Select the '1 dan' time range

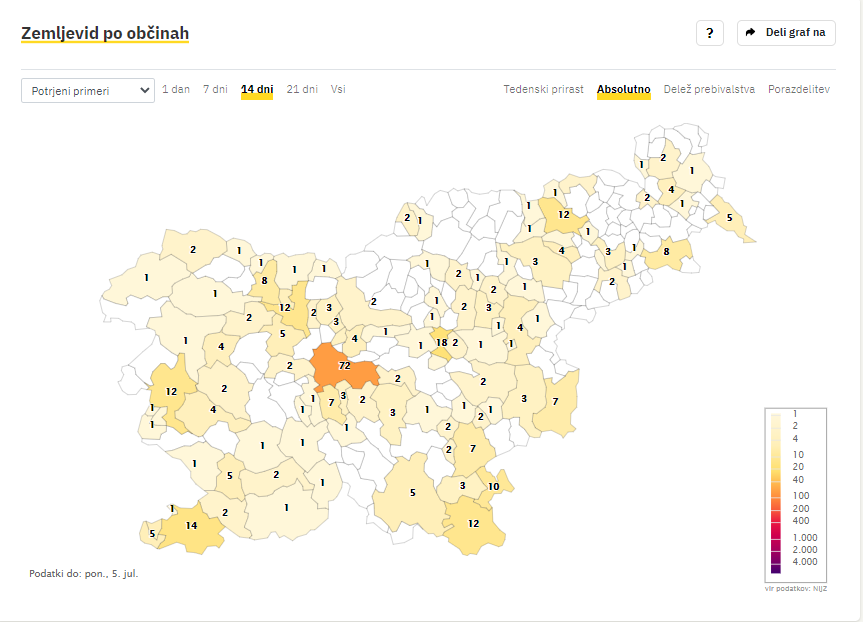(x=176, y=89)
